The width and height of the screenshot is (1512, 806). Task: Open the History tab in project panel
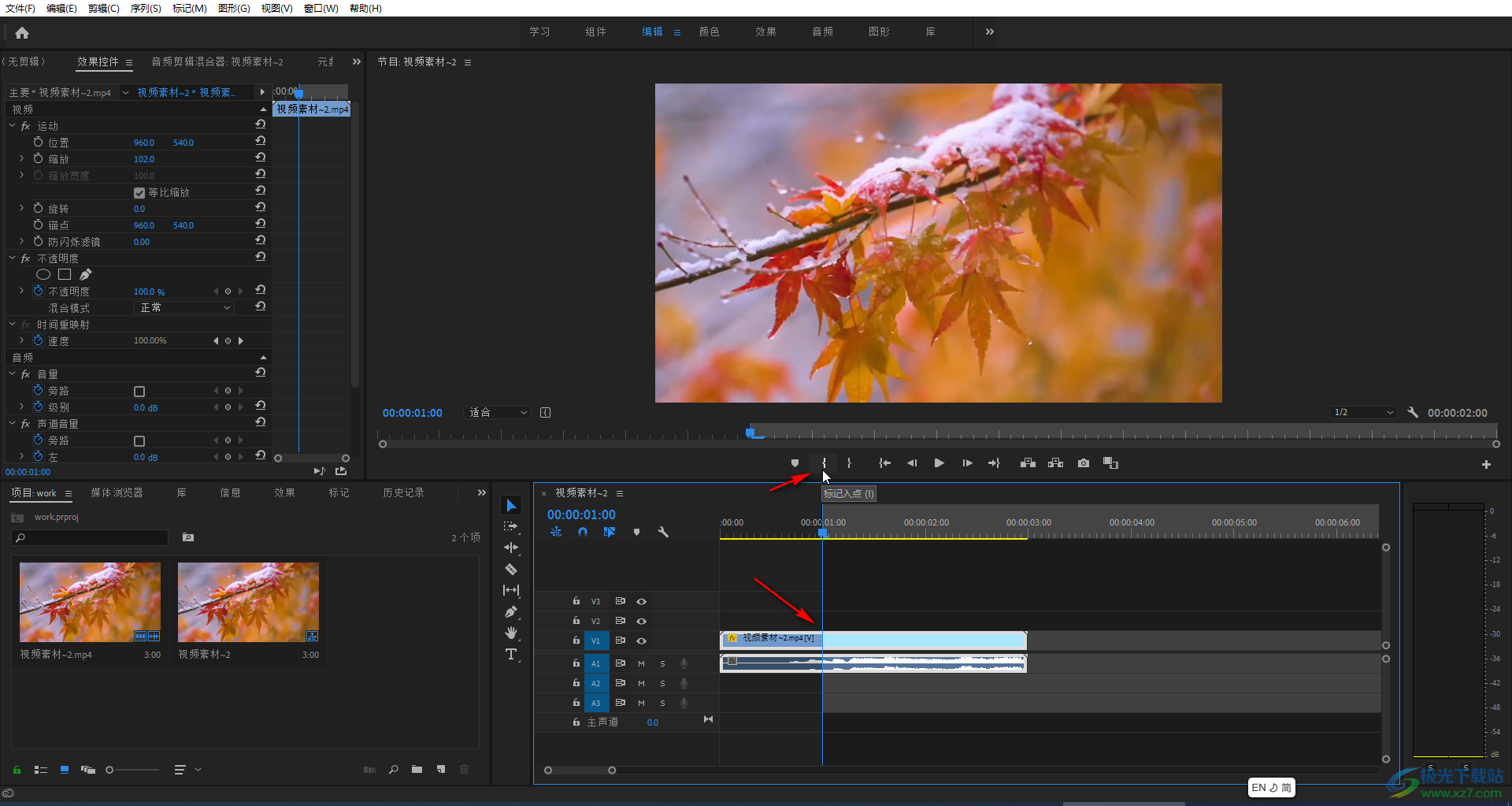point(403,492)
